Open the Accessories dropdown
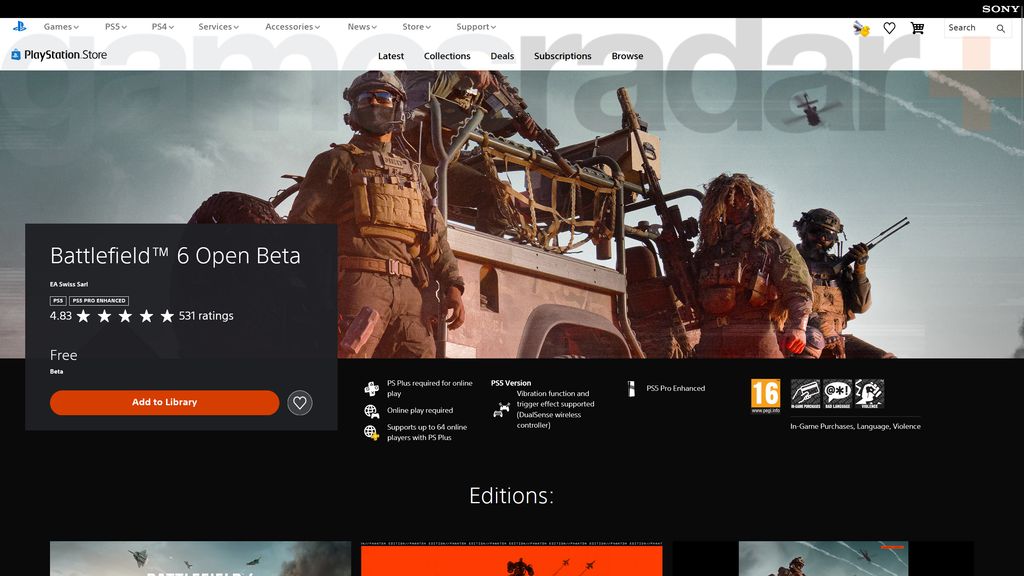 (291, 27)
